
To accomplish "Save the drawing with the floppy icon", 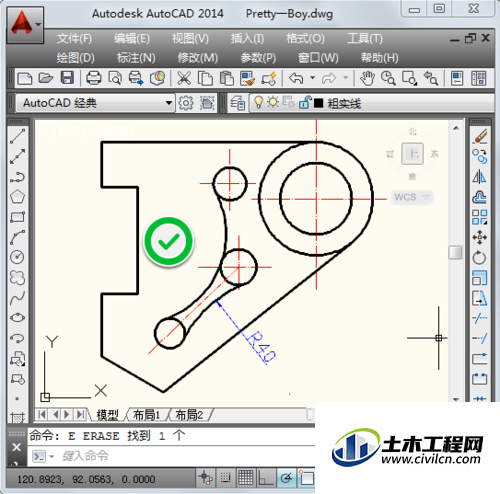I will click(67, 78).
